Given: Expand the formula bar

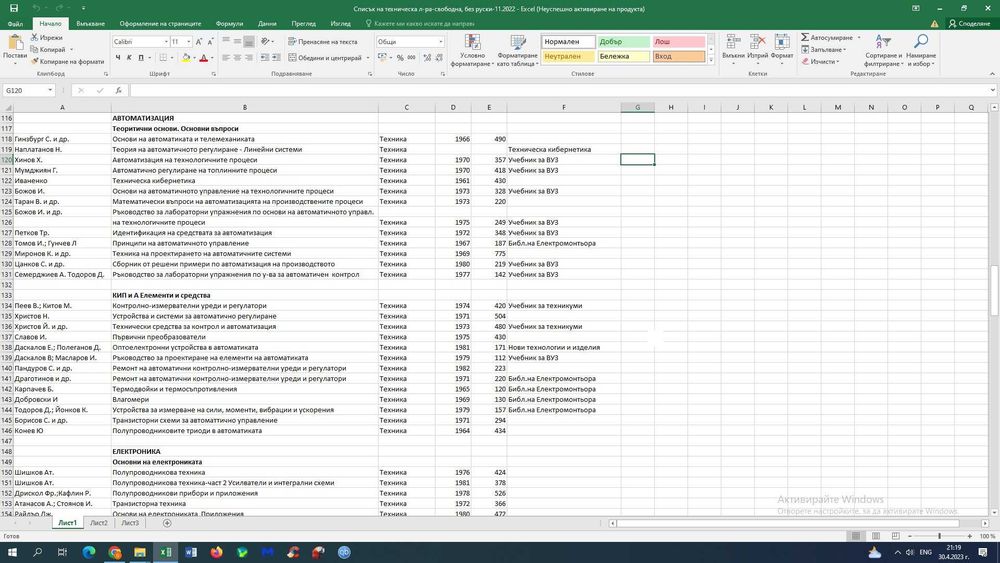Looking at the screenshot, I should 992,91.
